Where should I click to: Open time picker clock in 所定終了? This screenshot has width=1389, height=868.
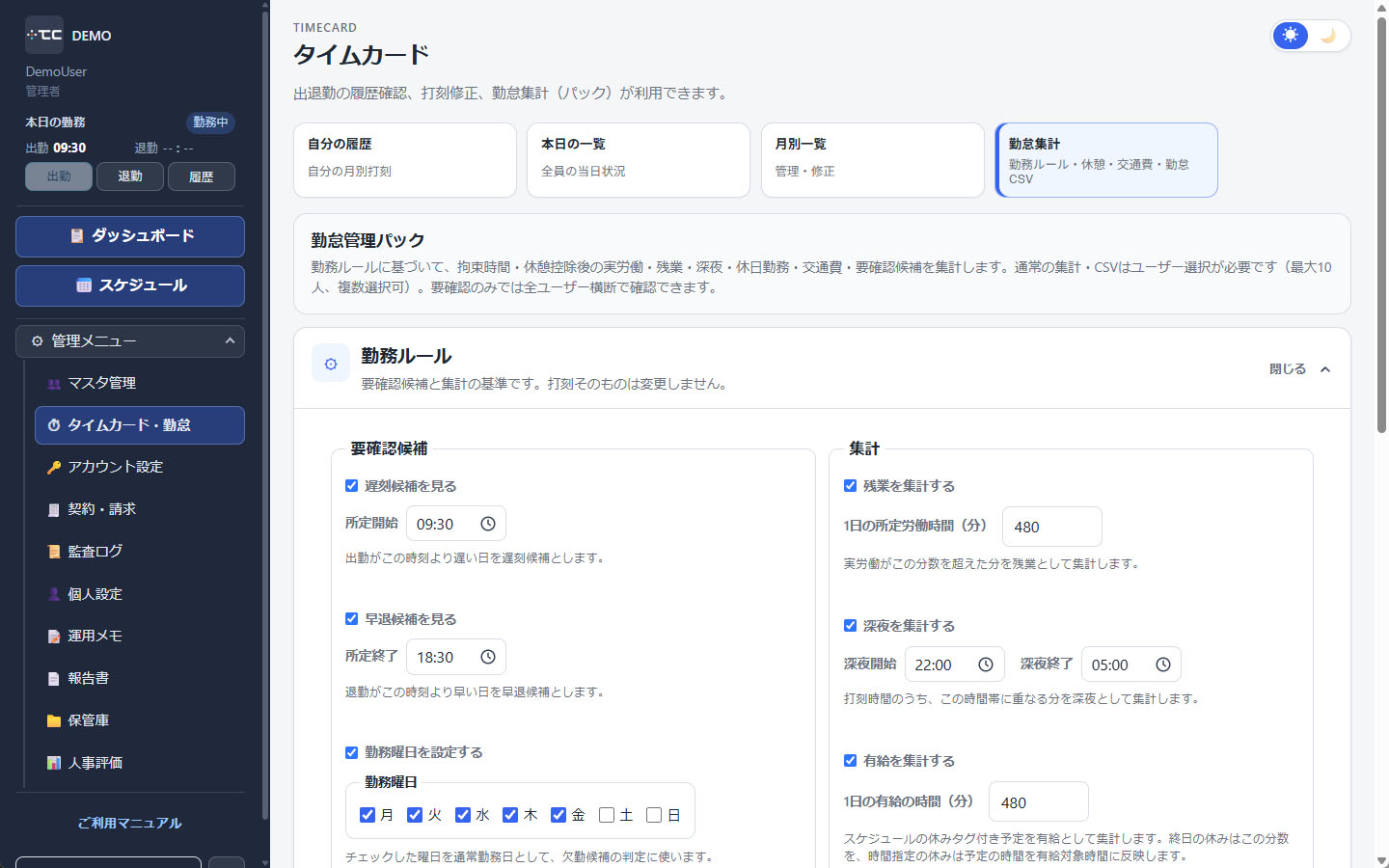point(488,657)
